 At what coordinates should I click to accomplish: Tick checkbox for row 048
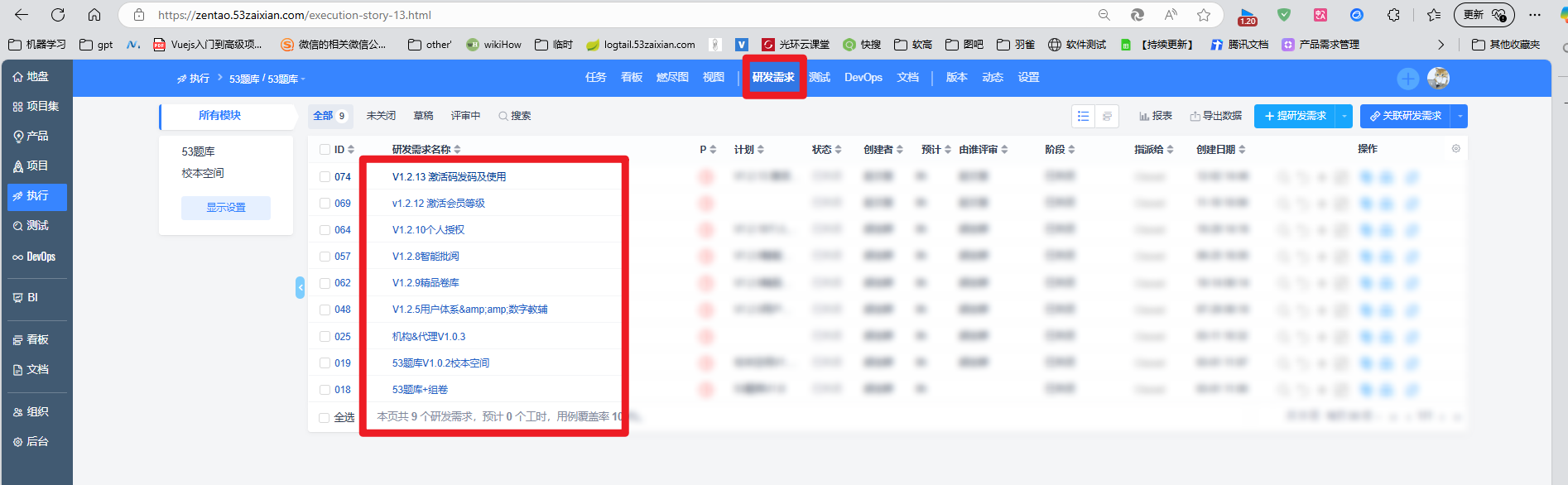coord(325,310)
